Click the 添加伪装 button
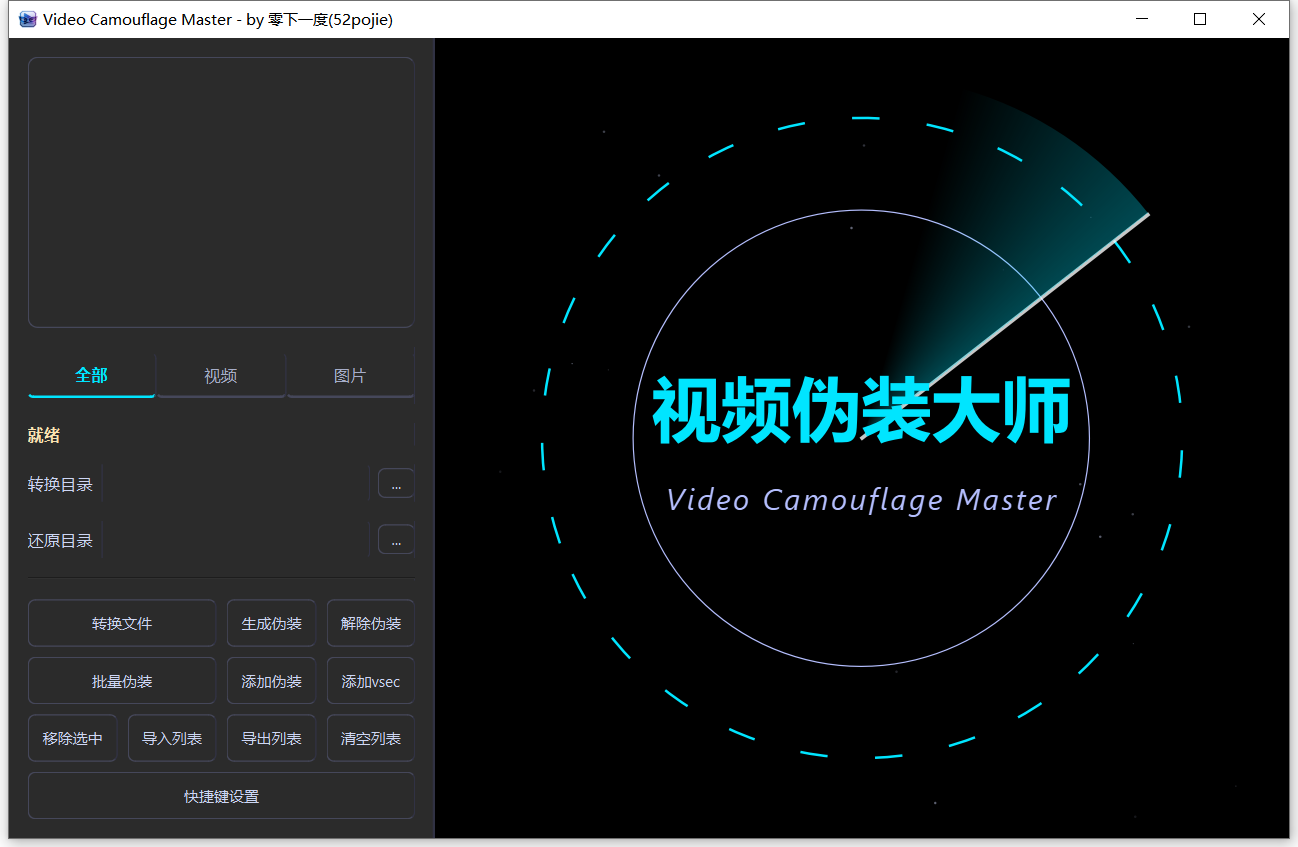1298x847 pixels. point(271,681)
